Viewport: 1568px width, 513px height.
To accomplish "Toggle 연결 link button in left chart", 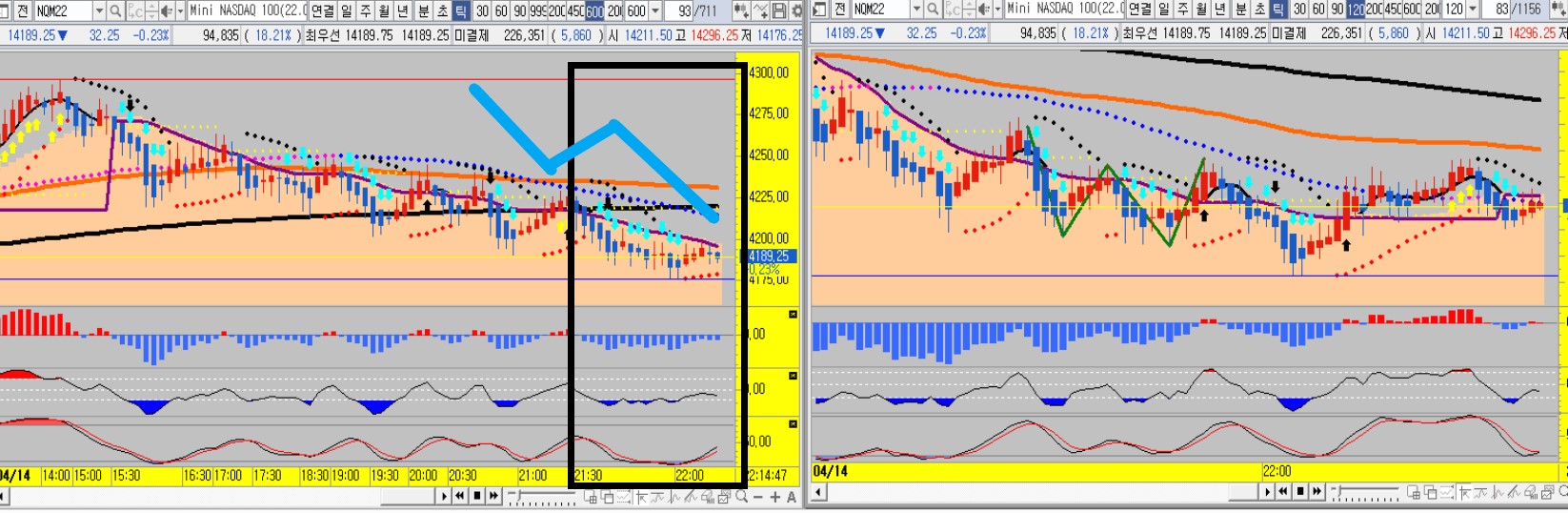I will tap(323, 10).
